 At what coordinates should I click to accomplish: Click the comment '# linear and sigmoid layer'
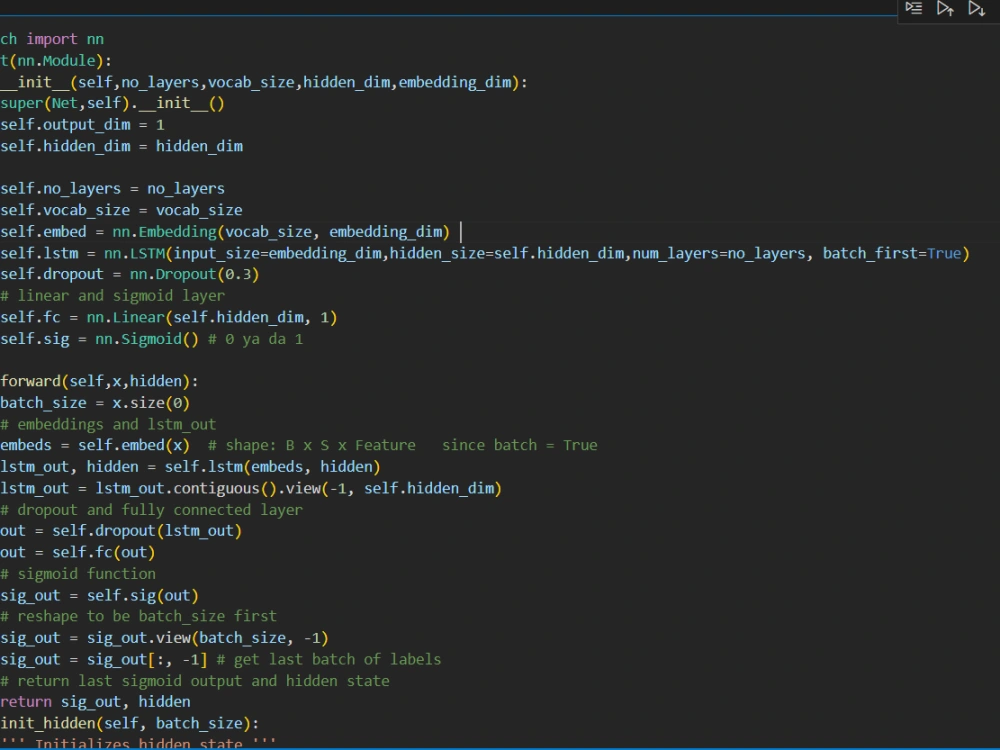pyautogui.click(x=112, y=296)
